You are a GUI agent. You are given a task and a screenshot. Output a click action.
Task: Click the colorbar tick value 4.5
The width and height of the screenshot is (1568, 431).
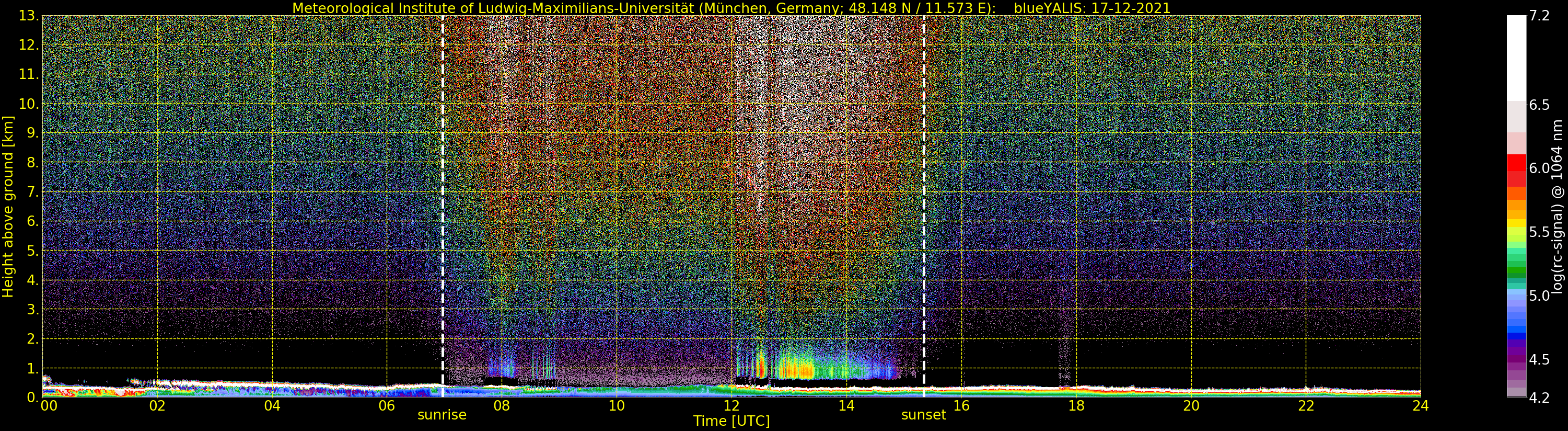pos(1539,360)
